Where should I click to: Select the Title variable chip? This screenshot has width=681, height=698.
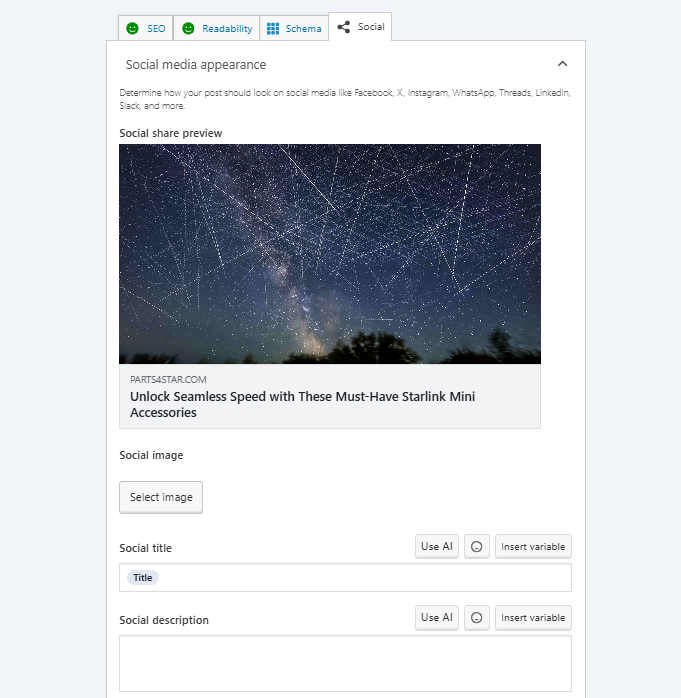click(143, 578)
